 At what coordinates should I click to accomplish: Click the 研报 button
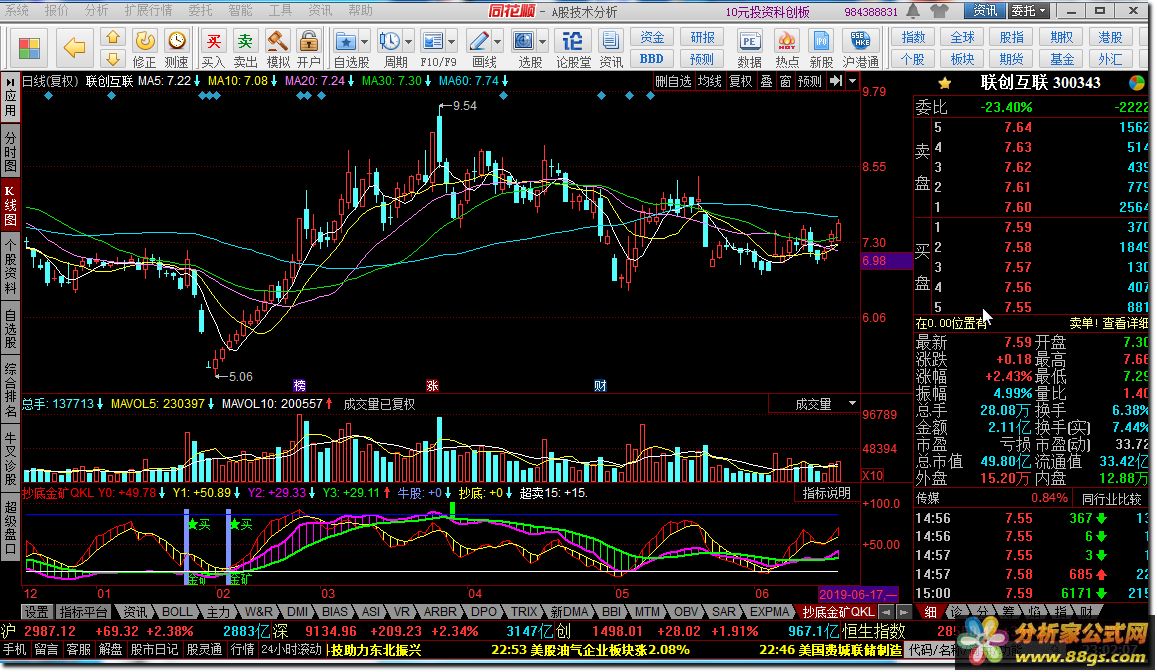coord(702,37)
